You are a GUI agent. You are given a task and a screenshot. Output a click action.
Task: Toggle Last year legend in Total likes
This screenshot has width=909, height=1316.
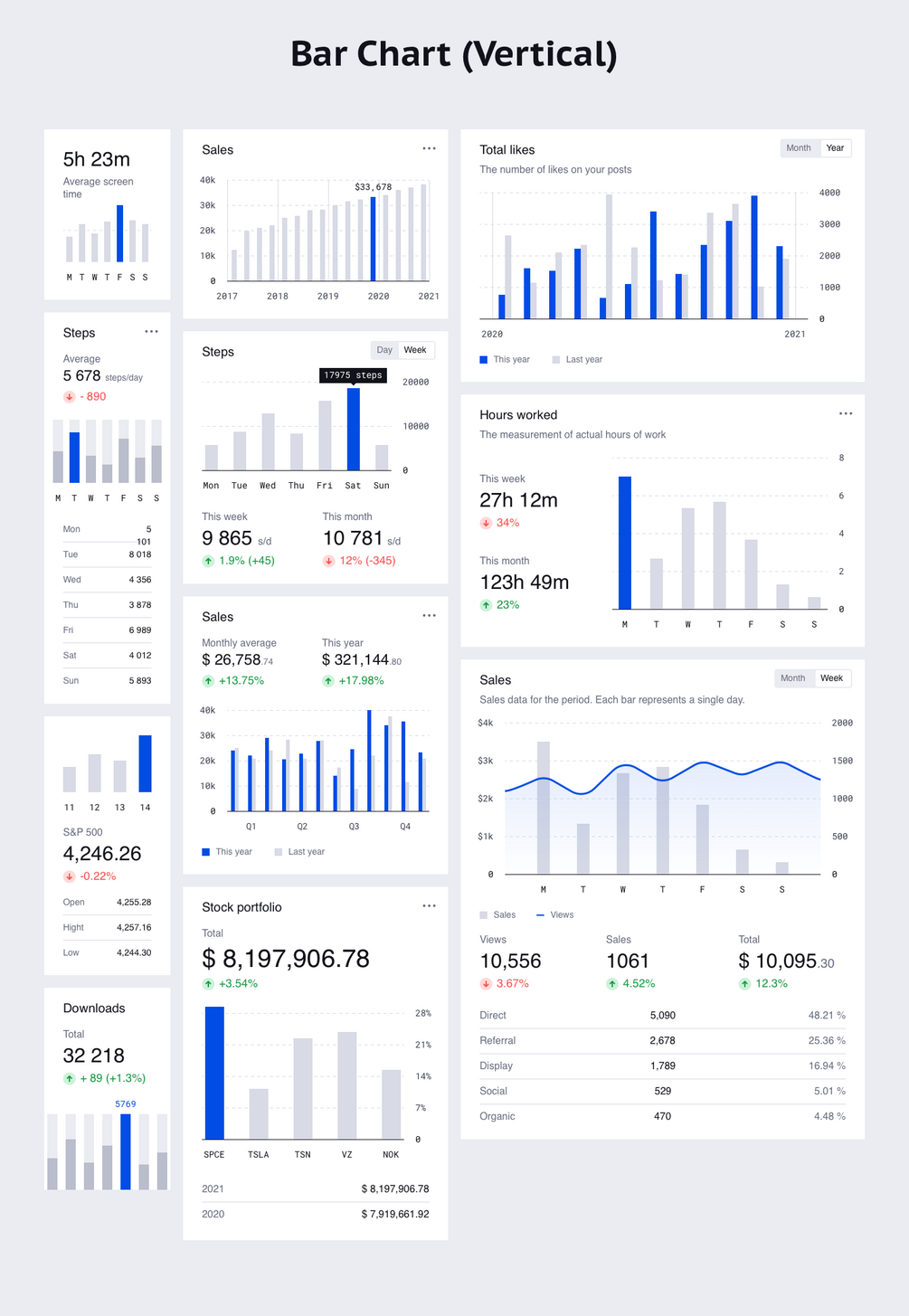[x=577, y=360]
